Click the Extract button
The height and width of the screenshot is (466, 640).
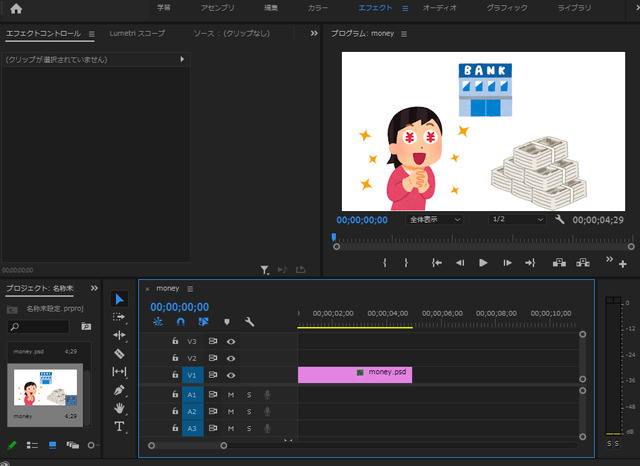click(x=583, y=263)
